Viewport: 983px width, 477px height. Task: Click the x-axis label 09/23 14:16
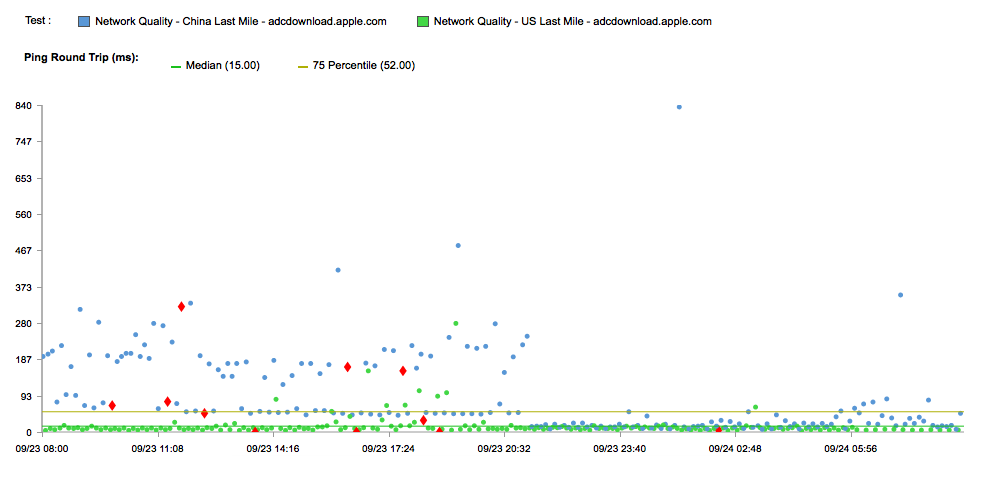[273, 449]
